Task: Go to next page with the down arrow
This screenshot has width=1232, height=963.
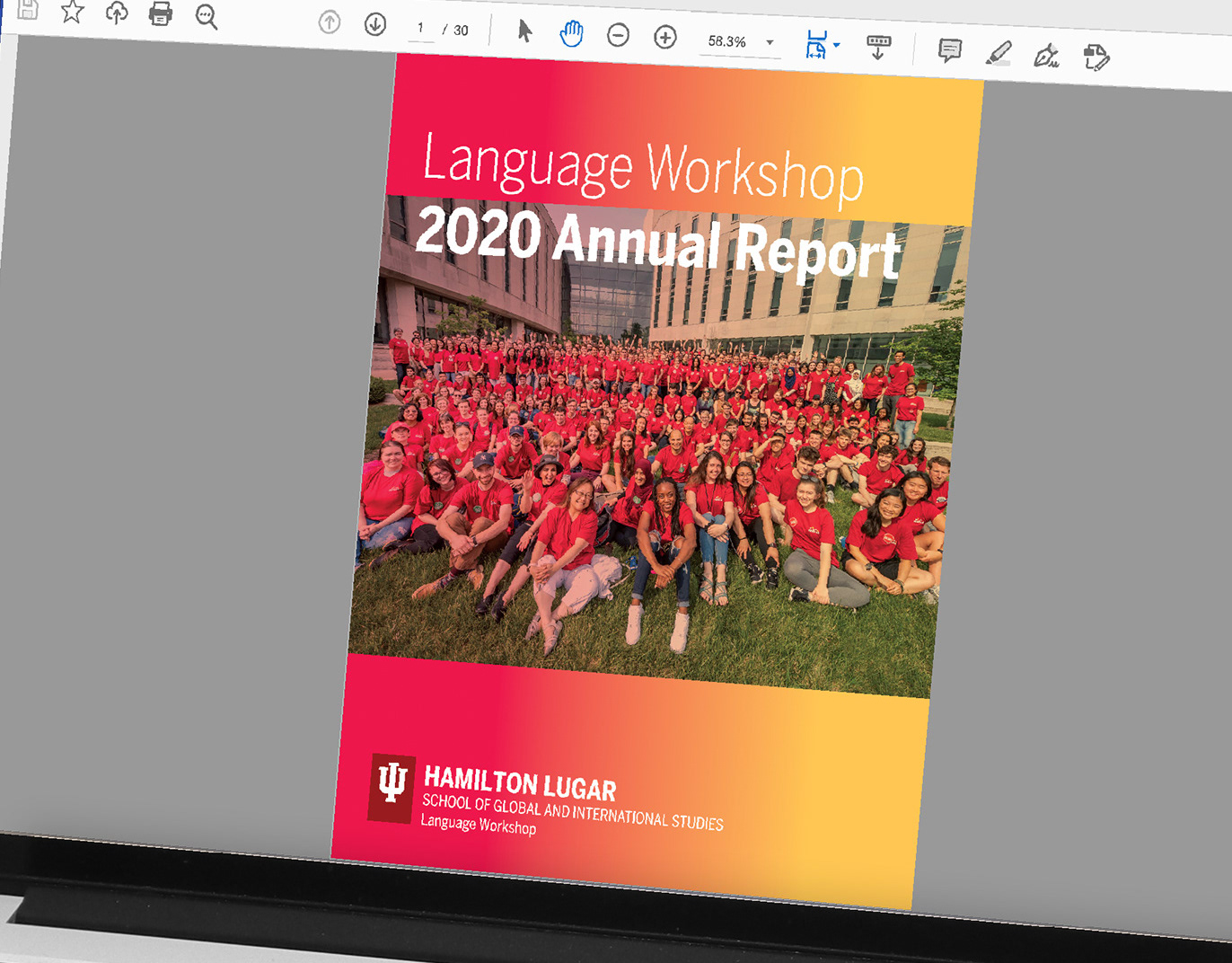Action: [375, 24]
